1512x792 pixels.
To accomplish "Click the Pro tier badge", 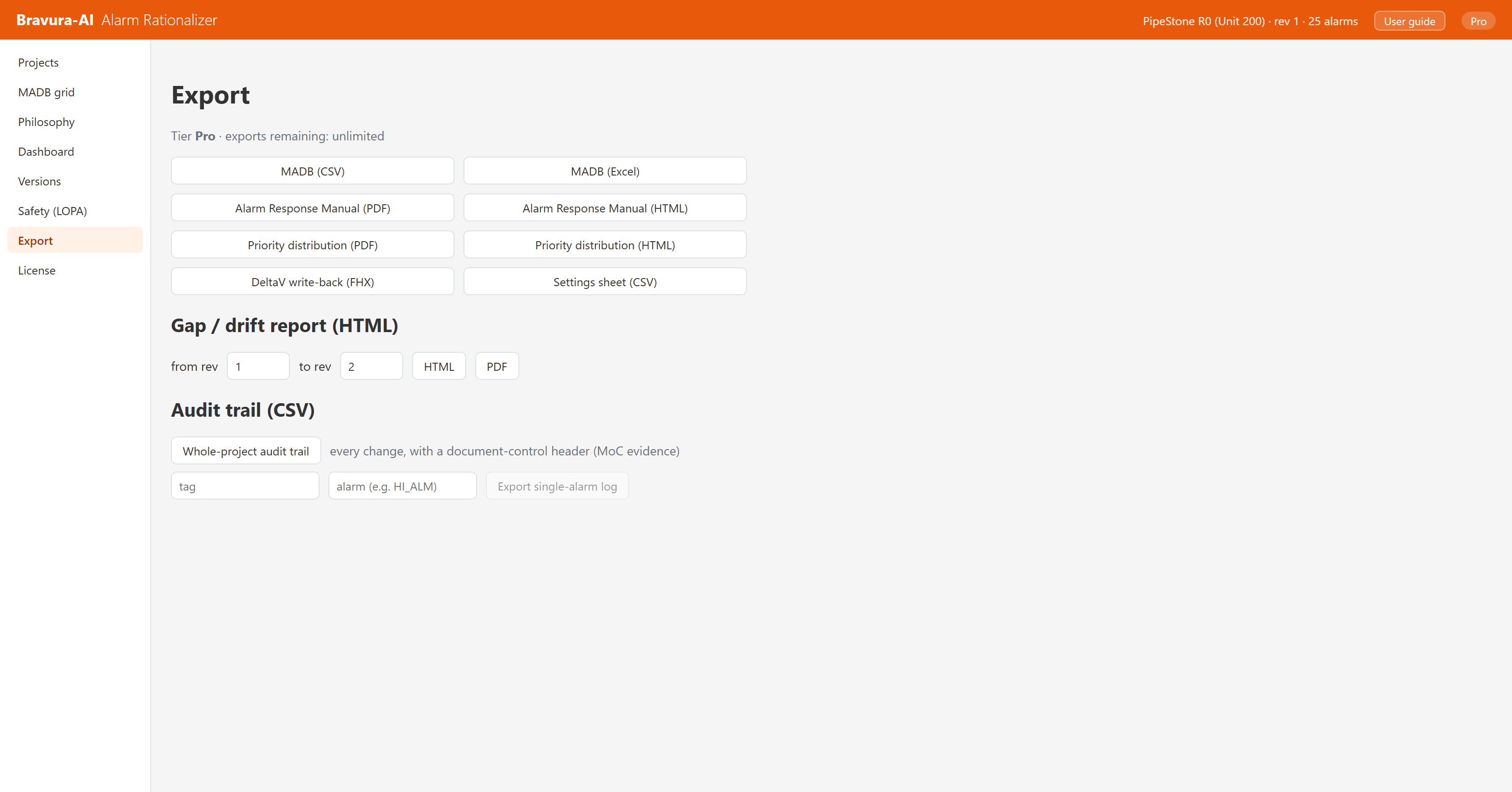I will 1478,21.
